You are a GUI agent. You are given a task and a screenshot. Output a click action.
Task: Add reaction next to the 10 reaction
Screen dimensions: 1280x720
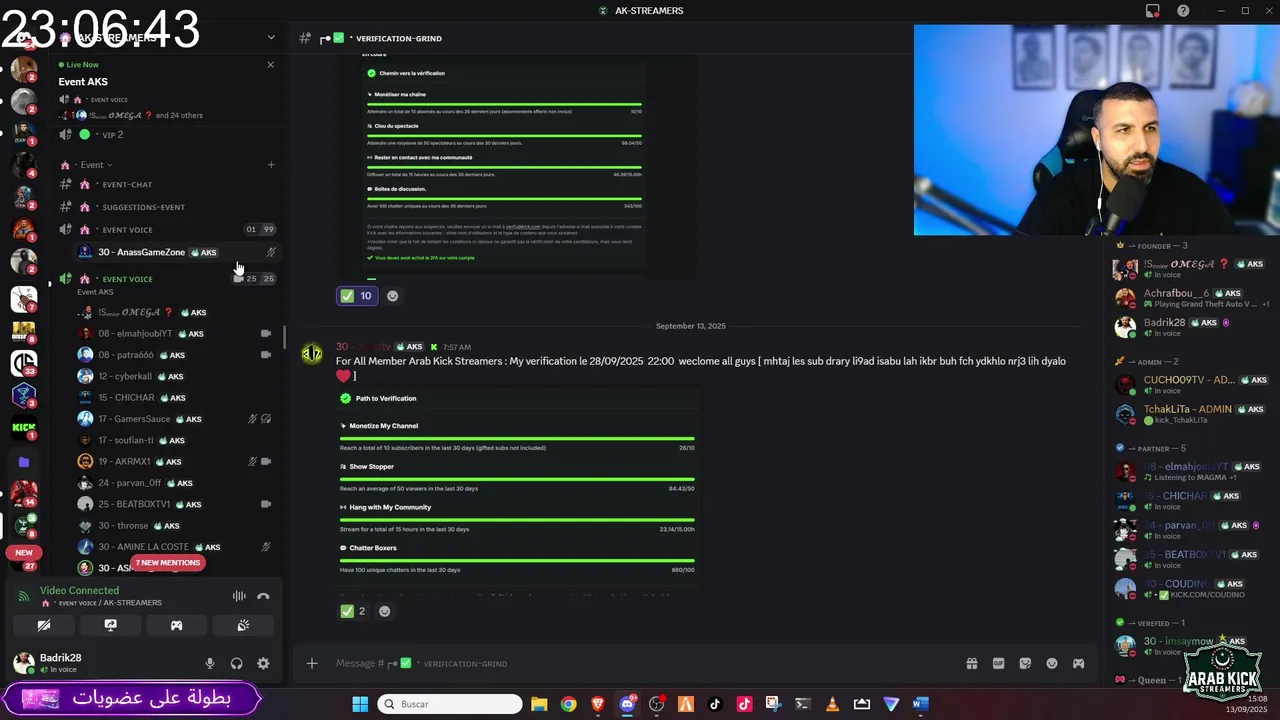[392, 296]
